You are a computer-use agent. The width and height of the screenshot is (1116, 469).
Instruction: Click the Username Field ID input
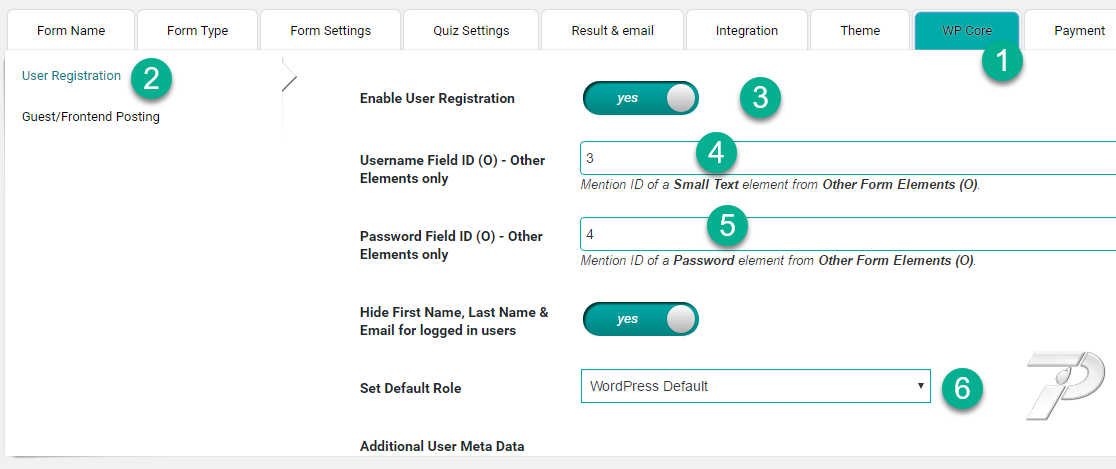coord(848,158)
